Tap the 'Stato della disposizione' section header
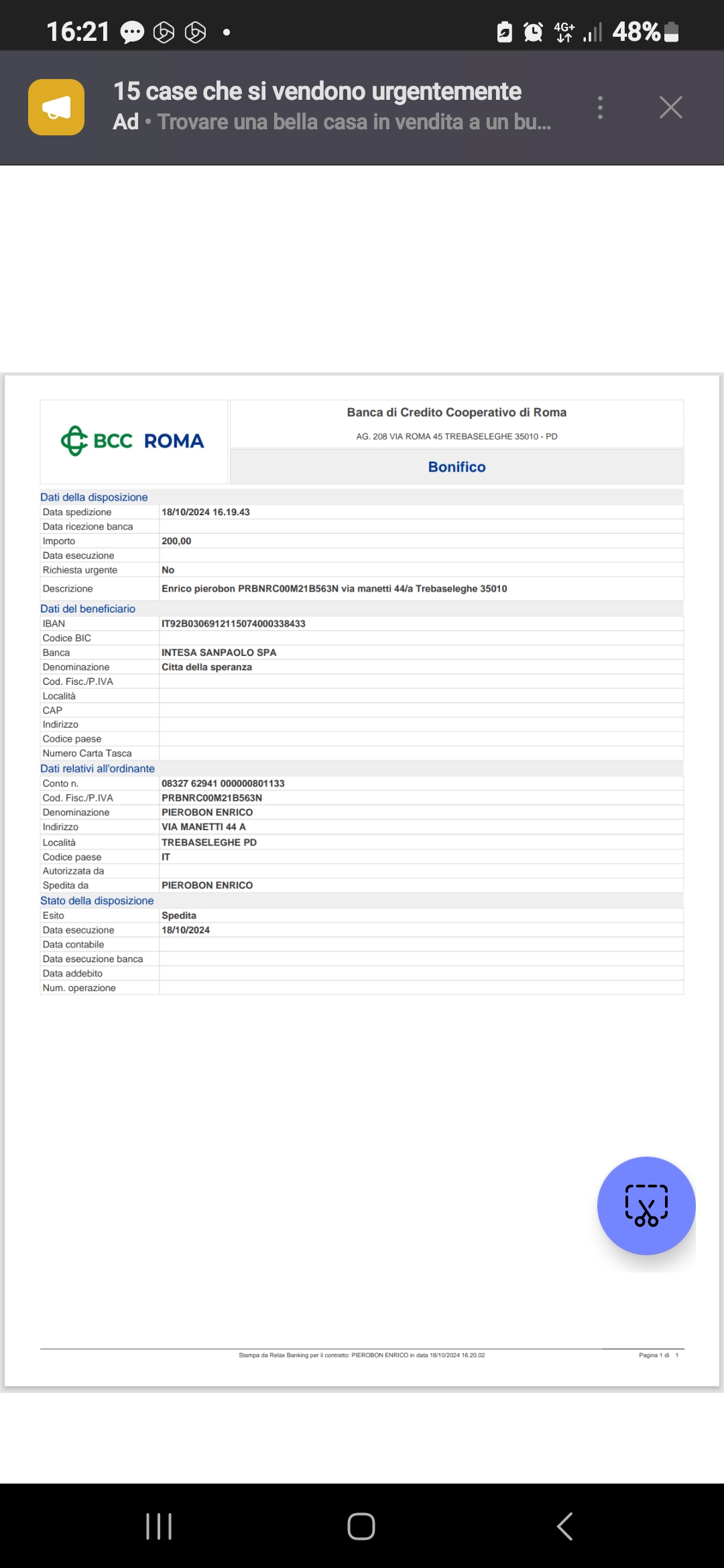The width and height of the screenshot is (724, 1568). tap(97, 901)
